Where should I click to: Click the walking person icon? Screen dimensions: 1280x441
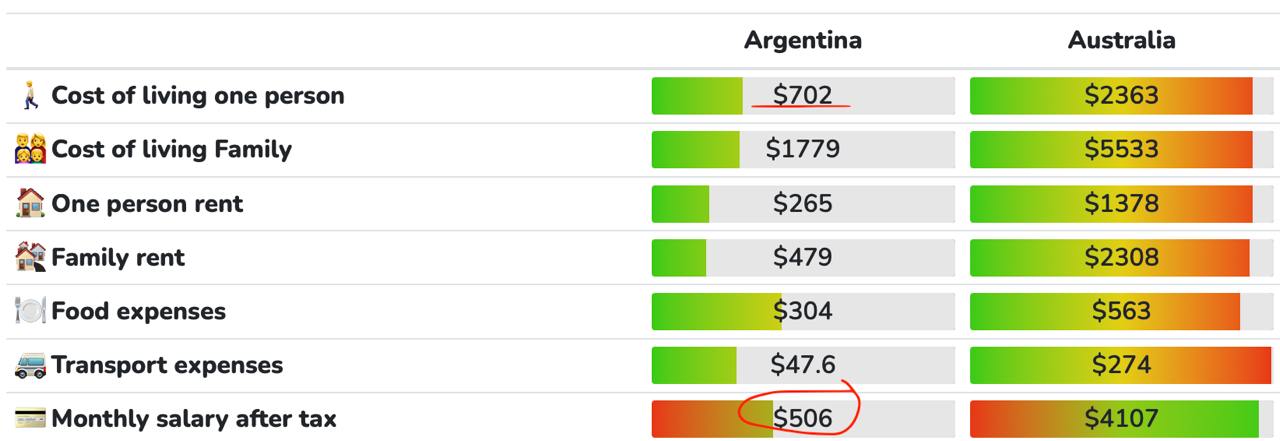[x=30, y=96]
